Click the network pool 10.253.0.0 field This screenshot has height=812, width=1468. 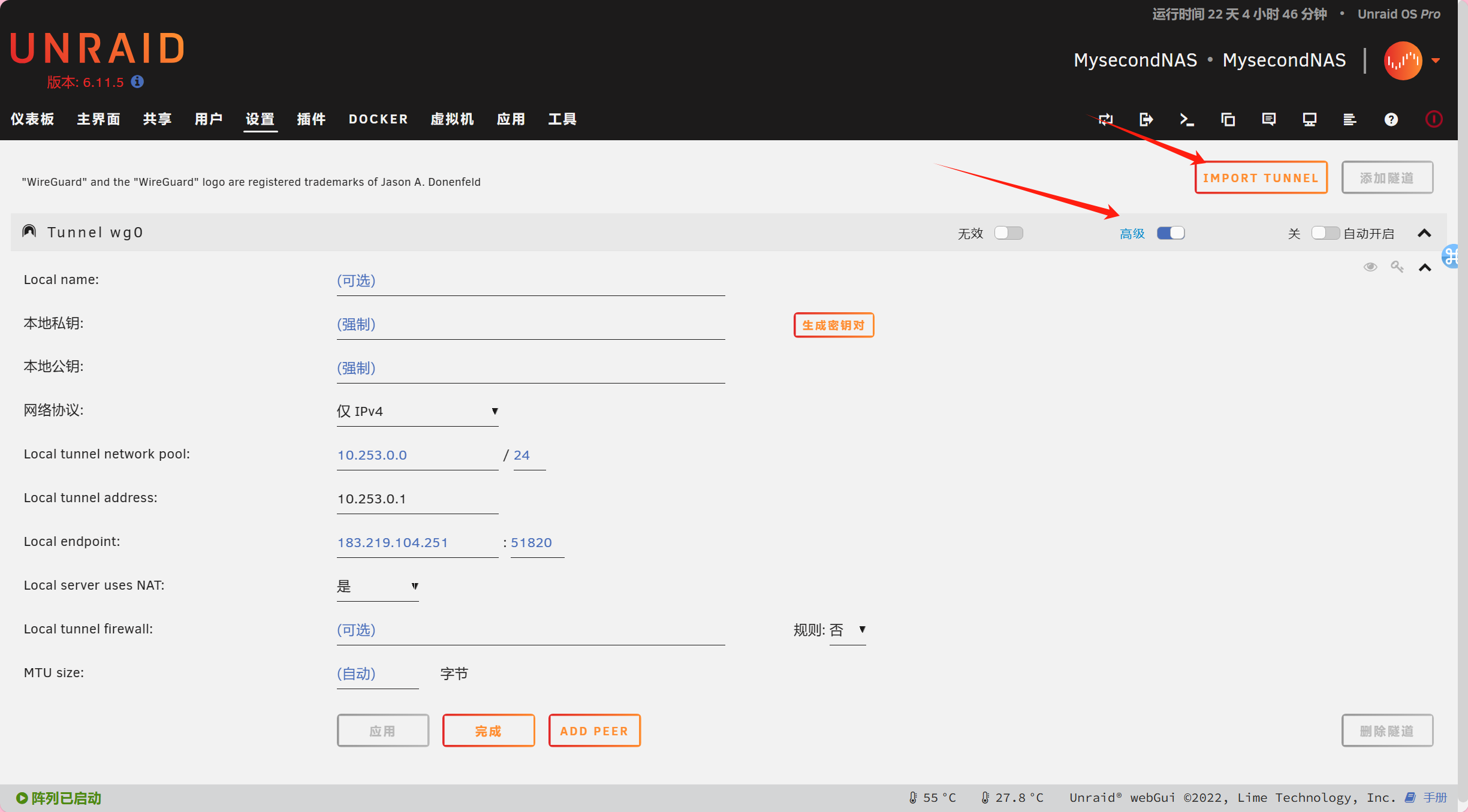pos(417,455)
